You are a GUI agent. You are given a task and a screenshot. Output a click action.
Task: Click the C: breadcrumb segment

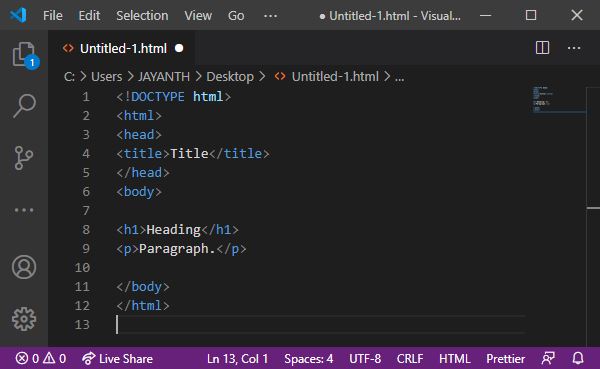click(x=69, y=77)
